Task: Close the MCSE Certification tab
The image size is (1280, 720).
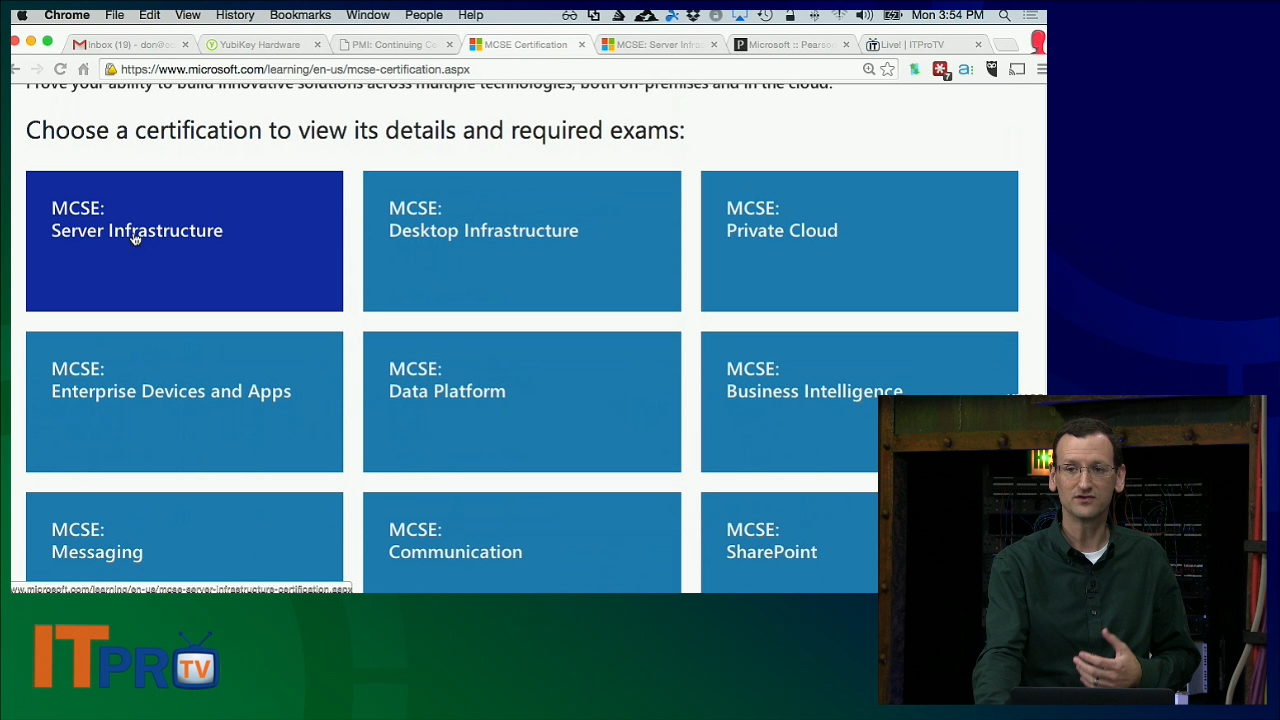Action: pos(581,45)
